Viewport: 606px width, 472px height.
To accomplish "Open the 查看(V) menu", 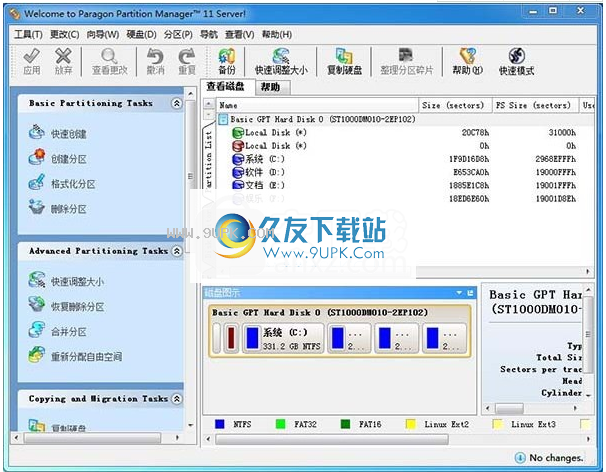I will [x=240, y=34].
